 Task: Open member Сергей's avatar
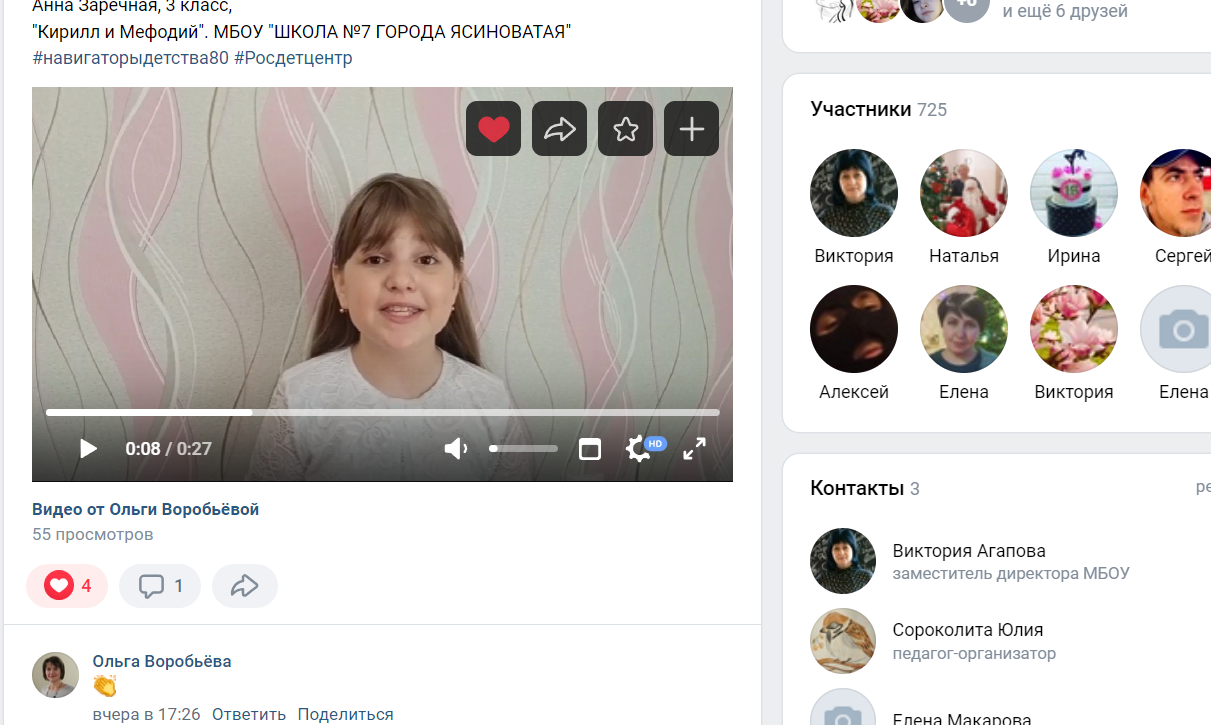(x=1176, y=193)
